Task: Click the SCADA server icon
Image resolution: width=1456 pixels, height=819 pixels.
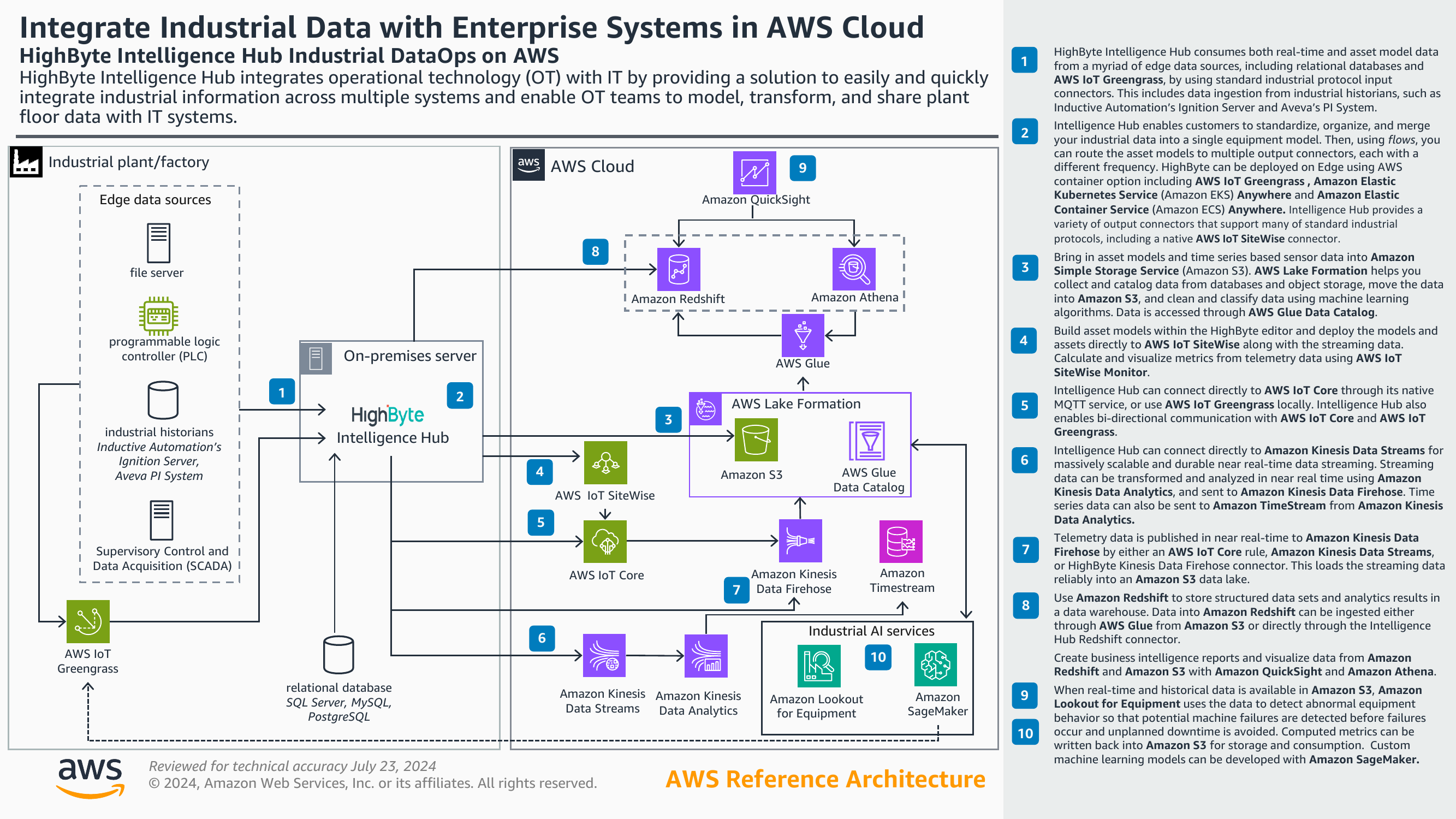Action: click(x=162, y=520)
